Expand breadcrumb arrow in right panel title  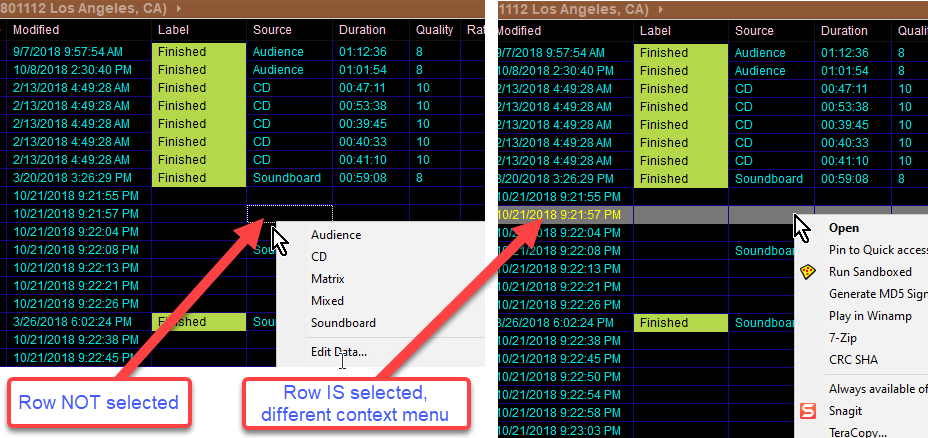pos(661,9)
